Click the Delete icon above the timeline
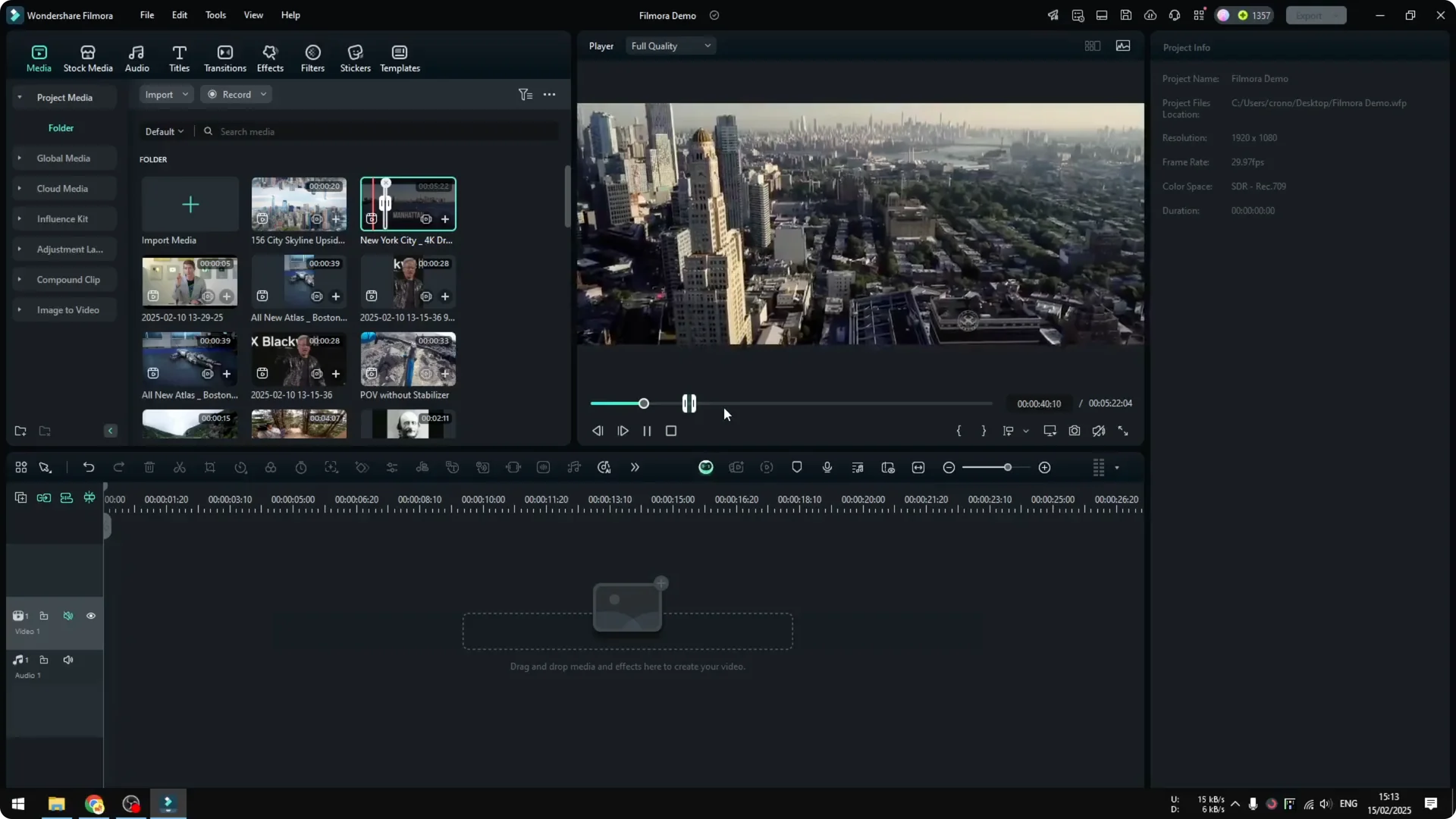 point(149,467)
